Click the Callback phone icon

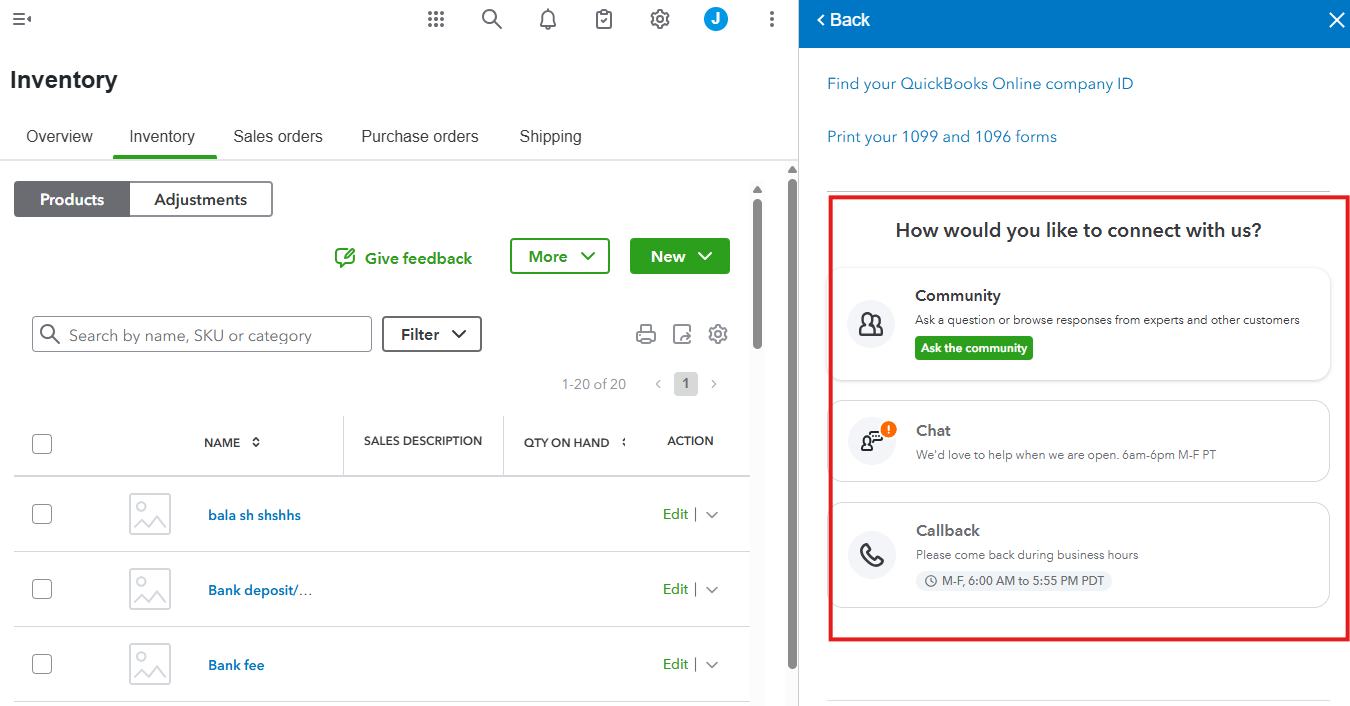(871, 555)
